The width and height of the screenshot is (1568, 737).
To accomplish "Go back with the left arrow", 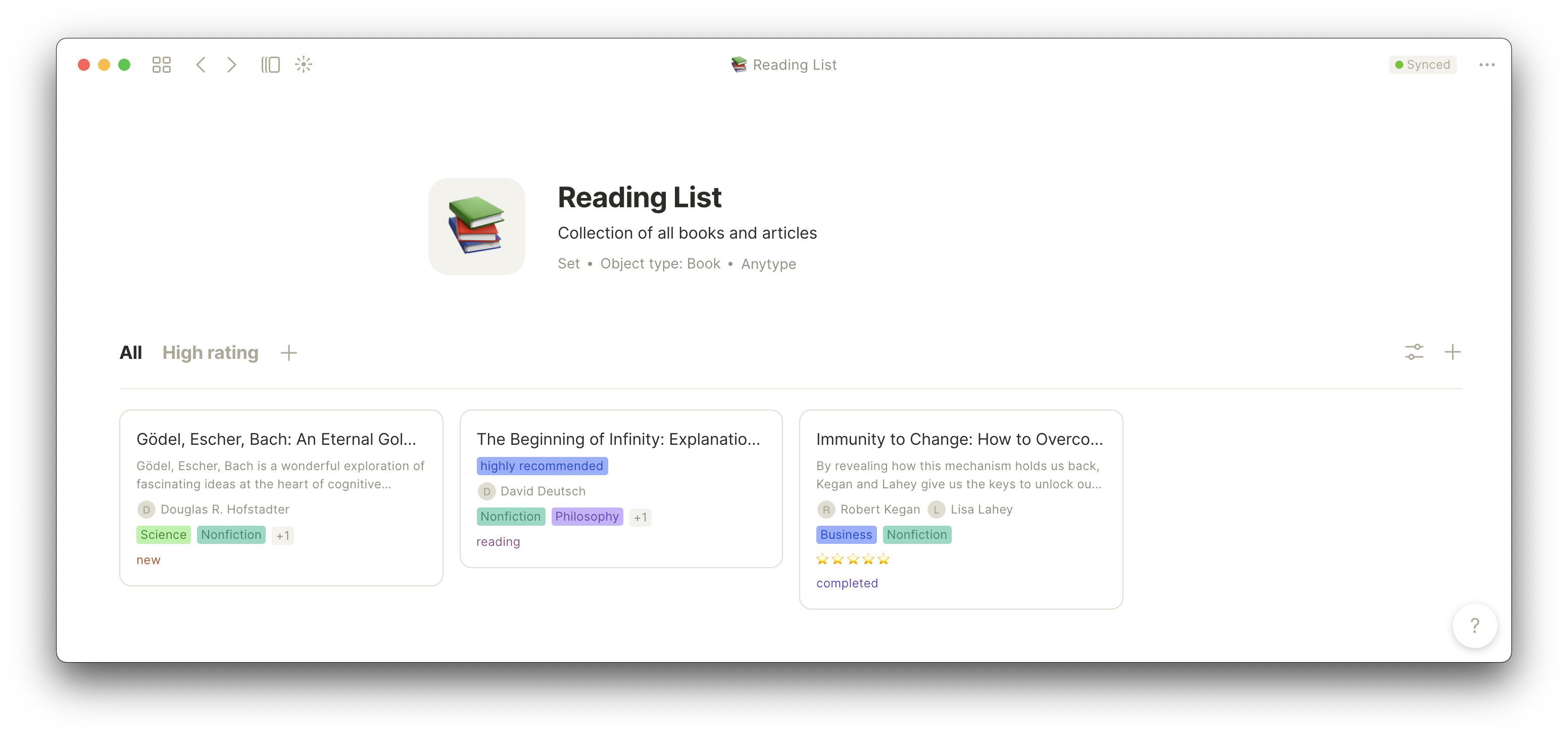I will tap(200, 65).
